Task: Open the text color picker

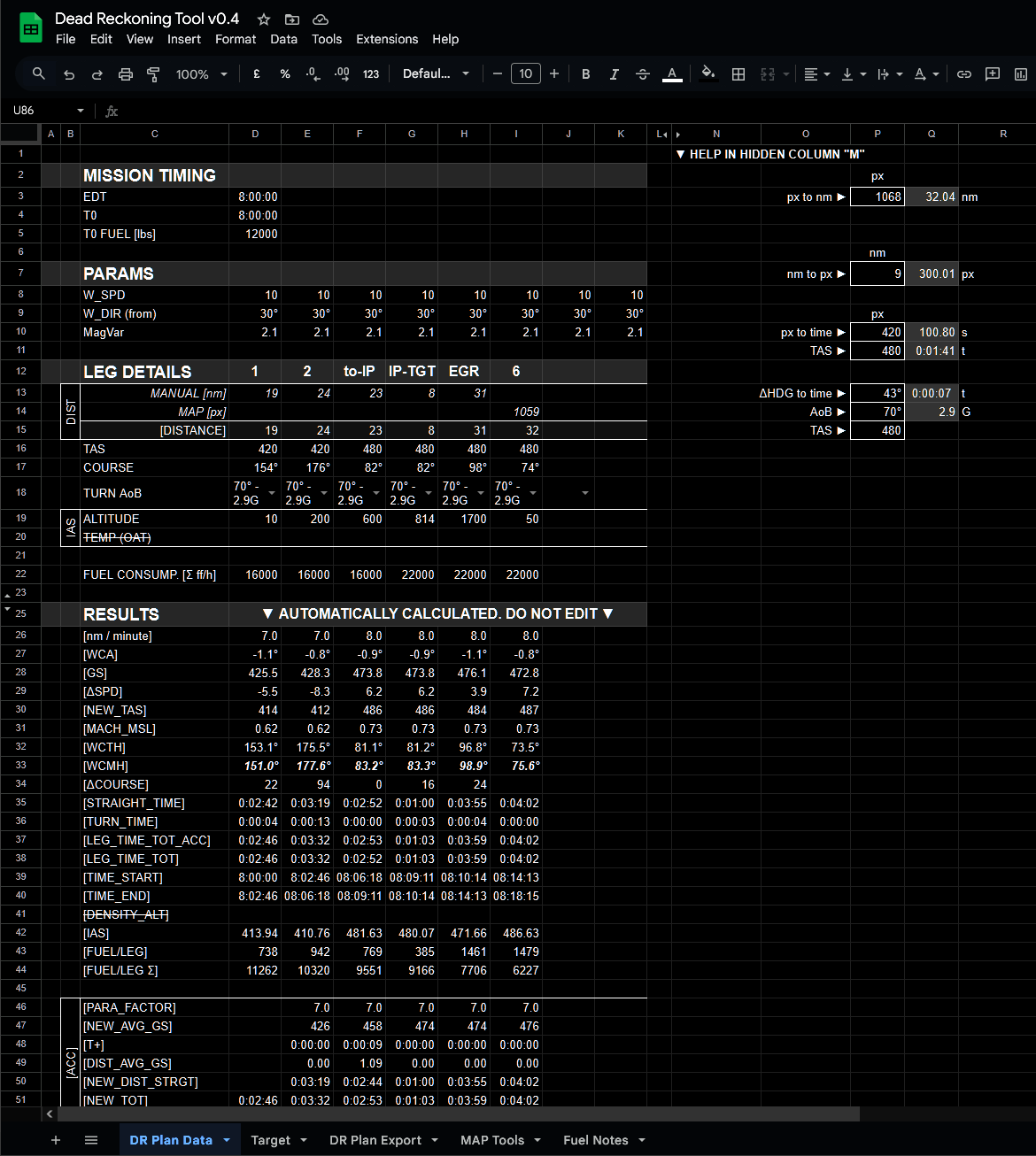Action: coord(672,74)
